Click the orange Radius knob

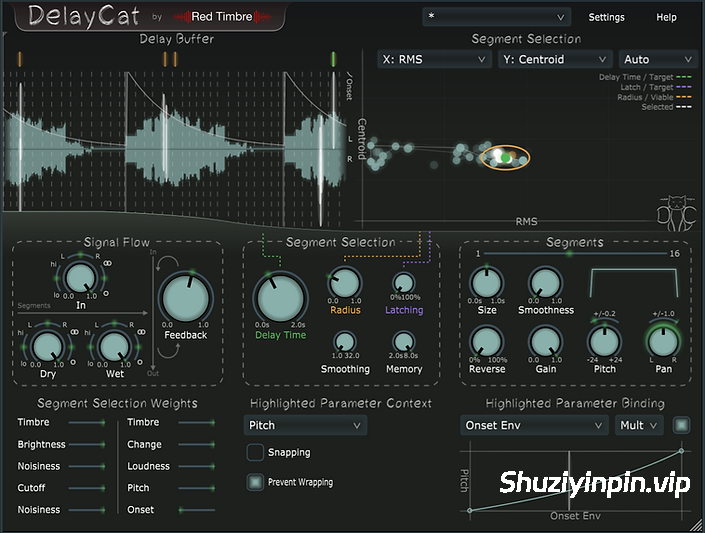point(345,283)
